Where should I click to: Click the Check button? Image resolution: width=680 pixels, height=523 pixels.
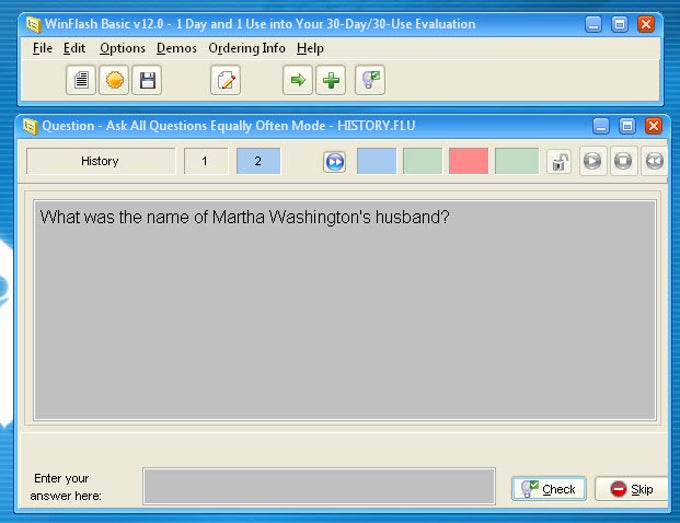[549, 489]
